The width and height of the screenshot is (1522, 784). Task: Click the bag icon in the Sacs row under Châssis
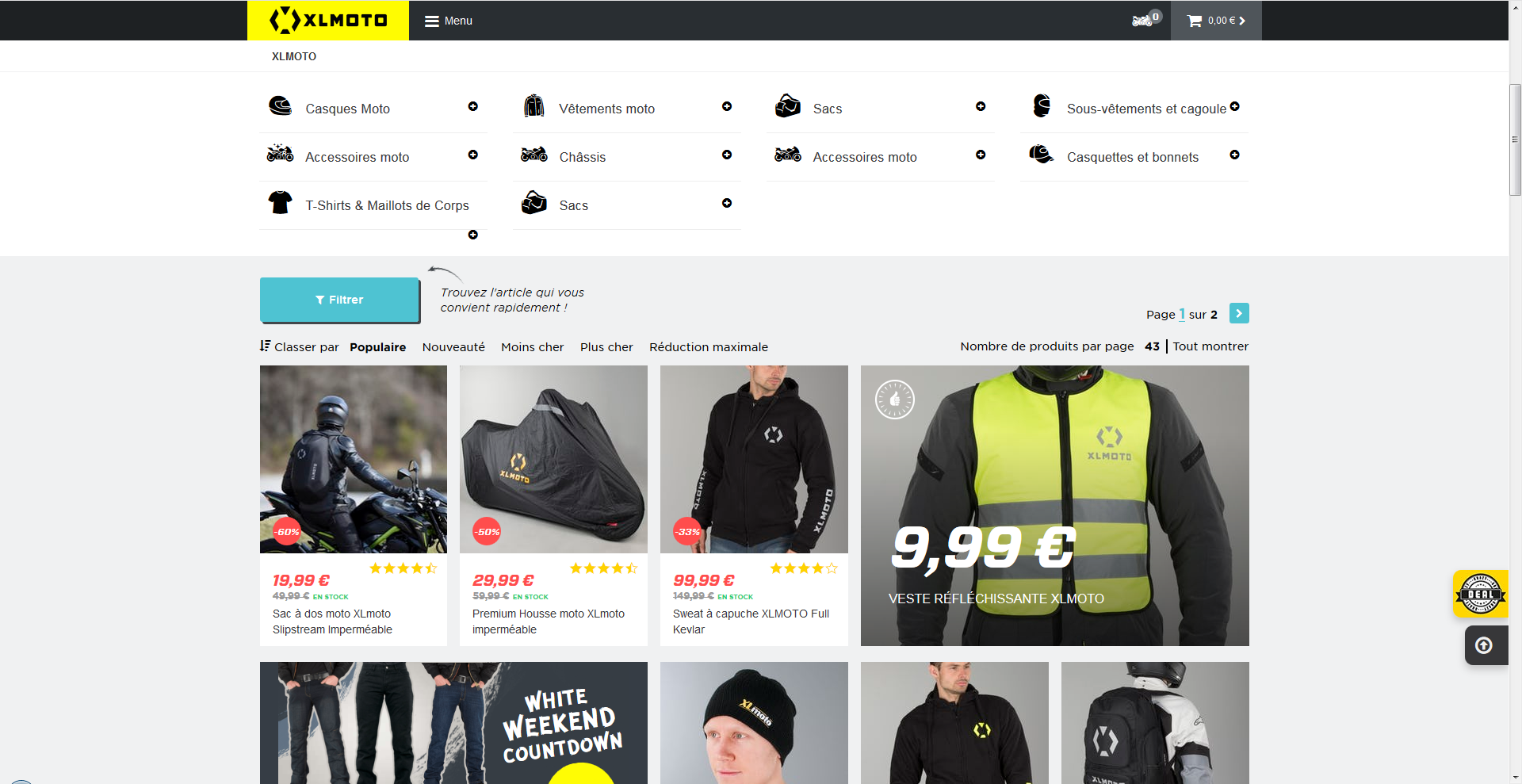(534, 202)
